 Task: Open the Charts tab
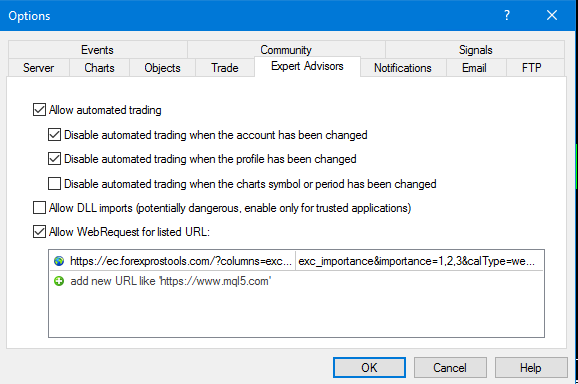click(100, 68)
